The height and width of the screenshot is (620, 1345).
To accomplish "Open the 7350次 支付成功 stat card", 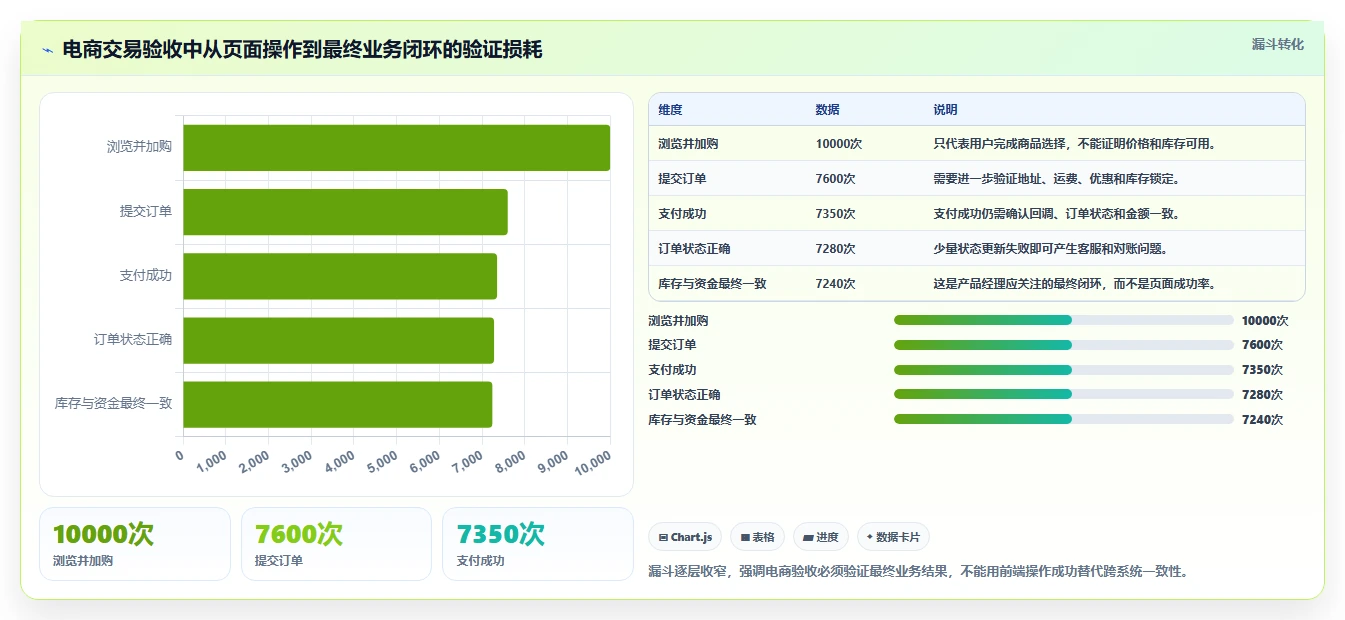I will pos(538,544).
